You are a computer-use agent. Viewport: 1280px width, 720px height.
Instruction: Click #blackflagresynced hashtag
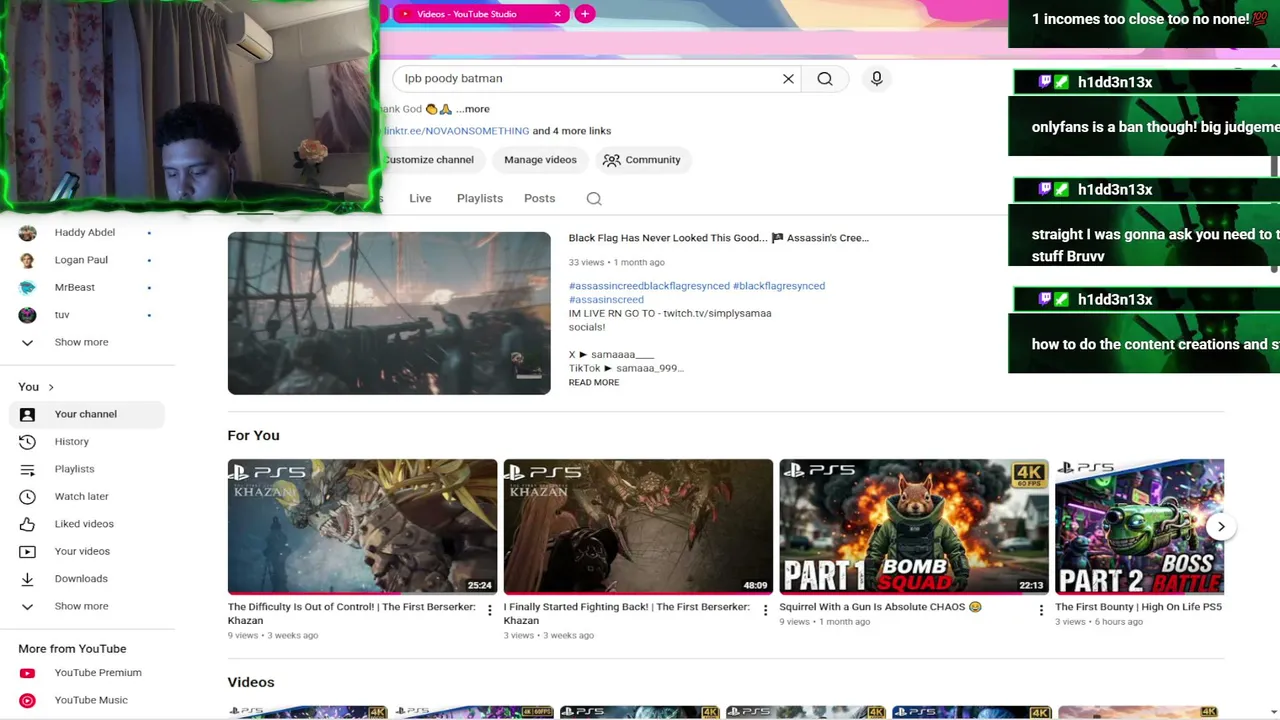click(779, 286)
